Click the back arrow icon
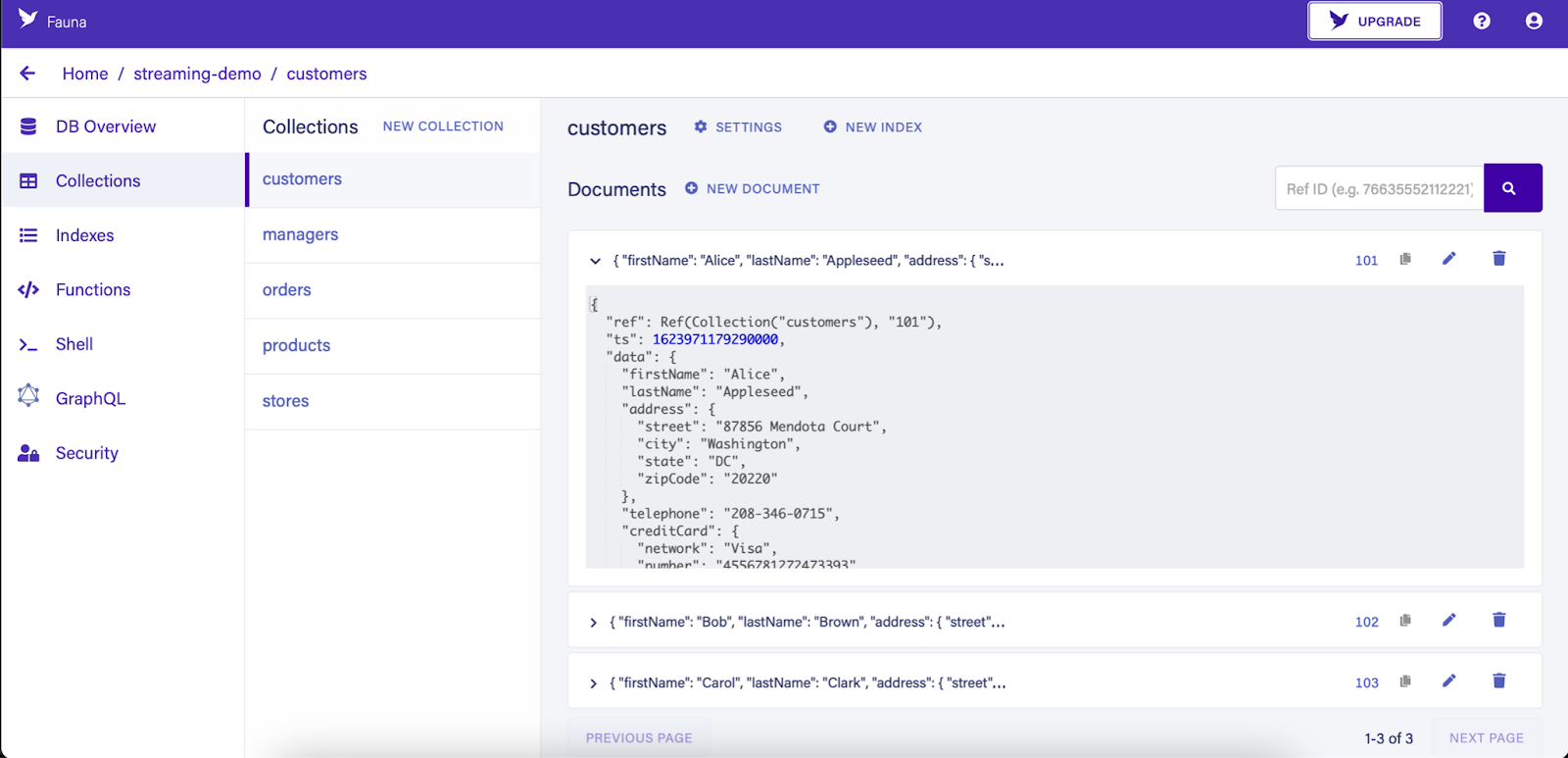 (x=27, y=74)
